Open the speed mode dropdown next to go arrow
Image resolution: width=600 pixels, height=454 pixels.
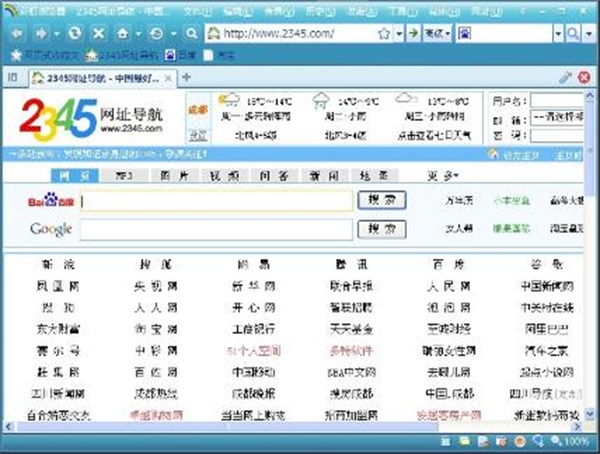(x=438, y=34)
